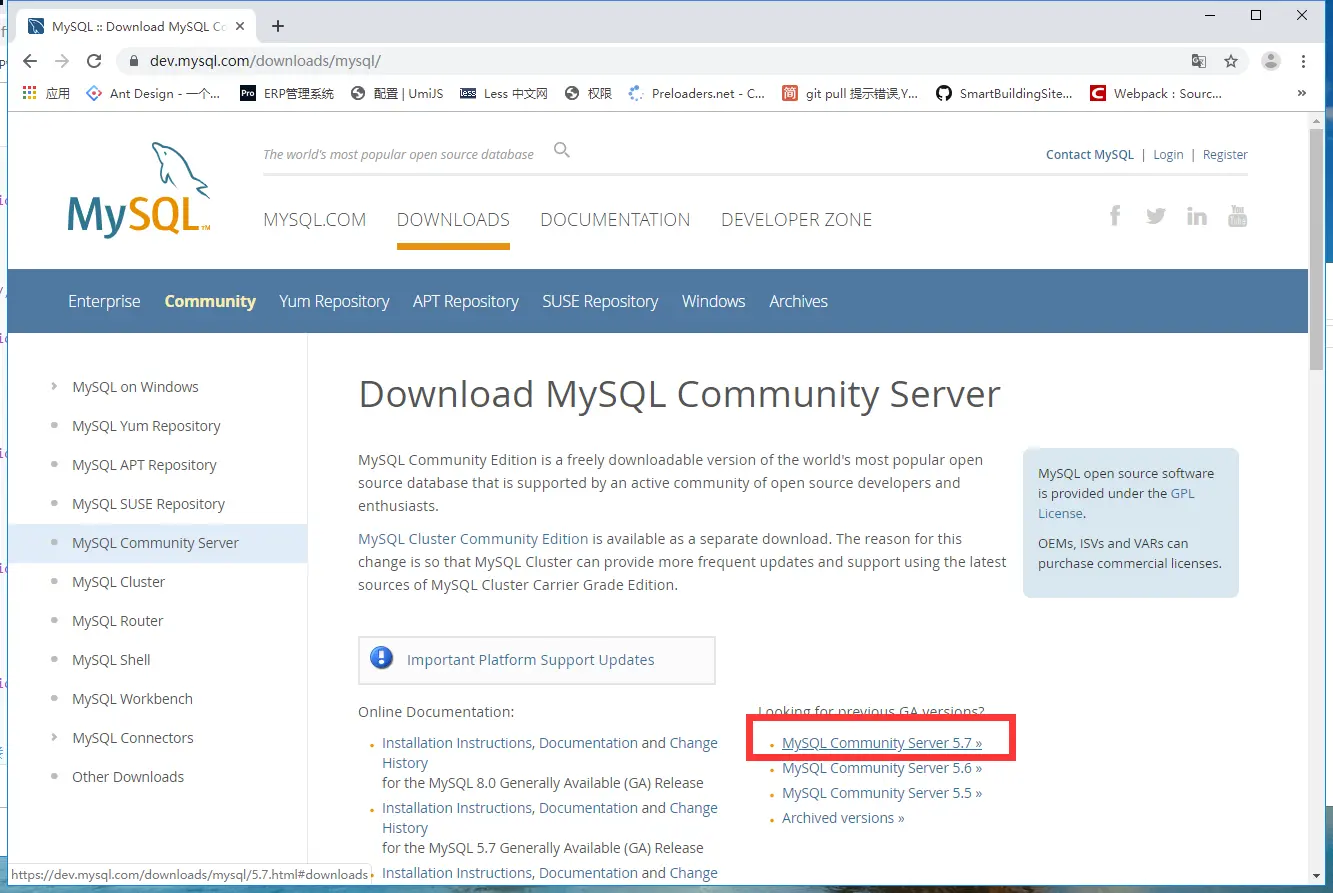
Task: Open the MySQL Cluster Community Edition link
Action: pos(473,539)
